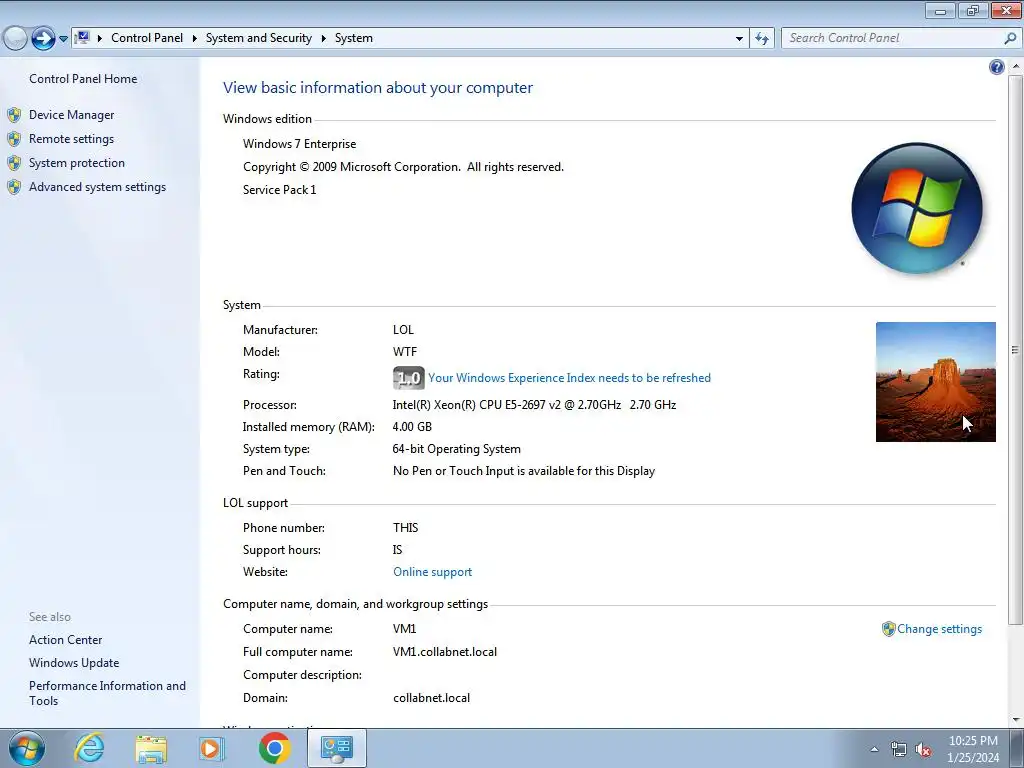Click the computer icon in address bar
Screen dimensions: 1024x768
(82, 38)
